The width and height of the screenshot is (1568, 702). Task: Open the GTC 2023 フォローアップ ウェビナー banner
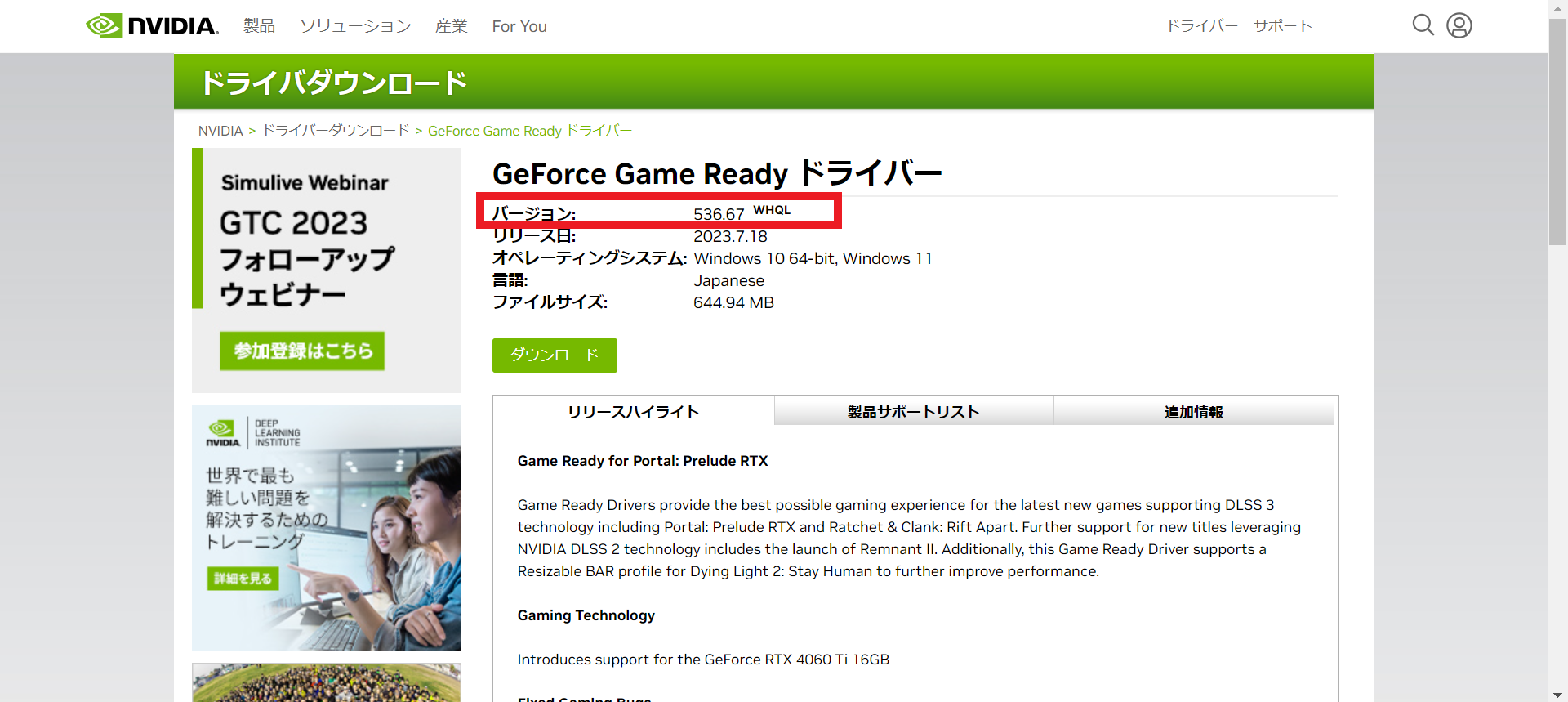(327, 270)
